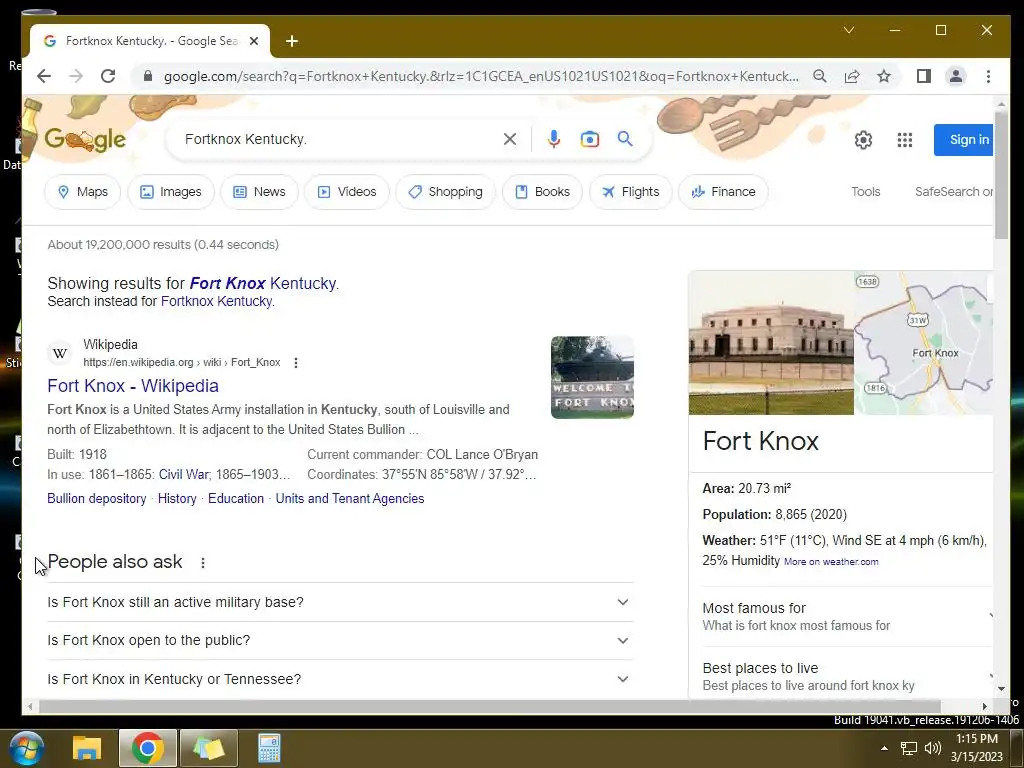Click the Google doodle logo
This screenshot has height=768, width=1024.
[85, 139]
